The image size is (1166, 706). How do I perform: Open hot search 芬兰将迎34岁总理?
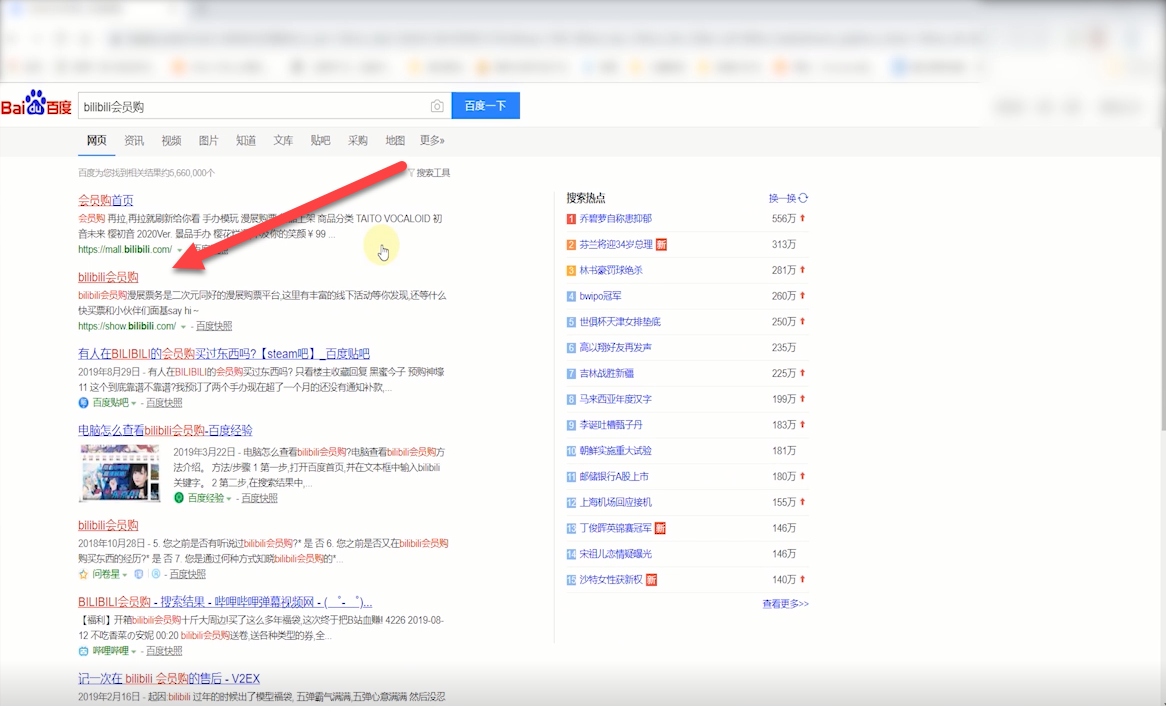point(616,244)
